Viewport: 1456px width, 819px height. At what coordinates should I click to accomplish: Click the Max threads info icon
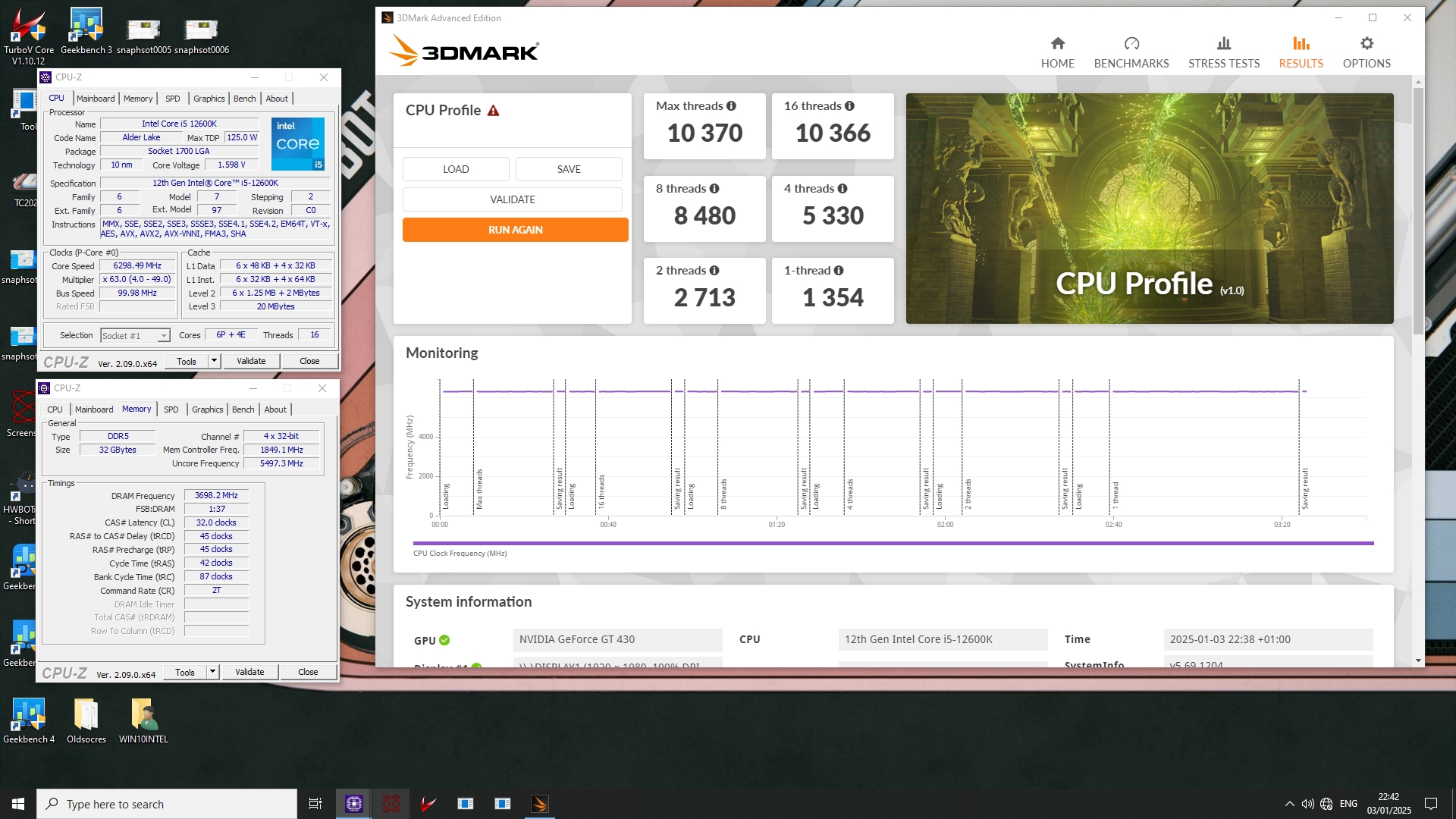[731, 106]
